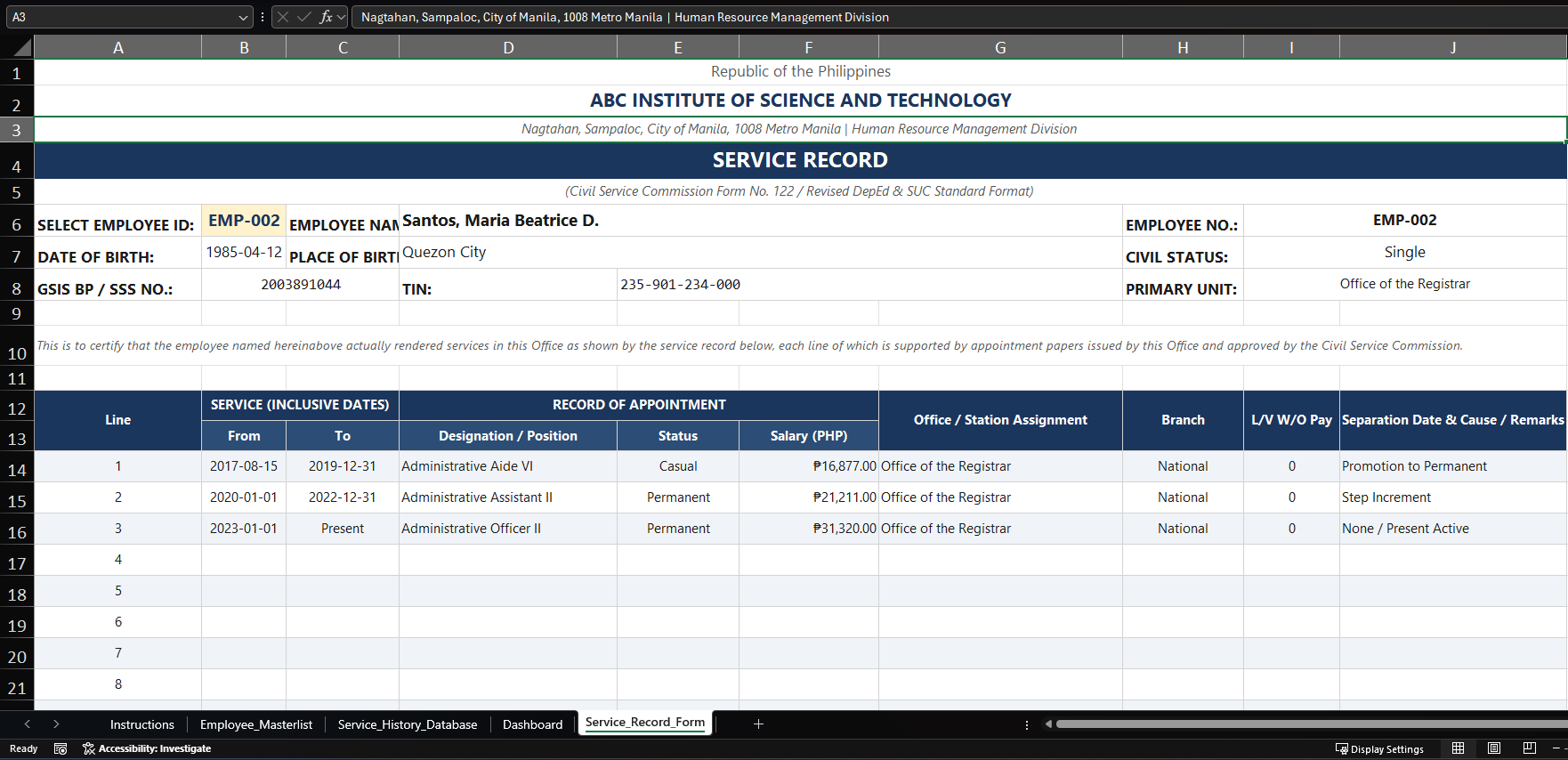Click the Promotion to Permanent remark cell
Viewport: 1568px width, 760px height.
click(x=1452, y=466)
